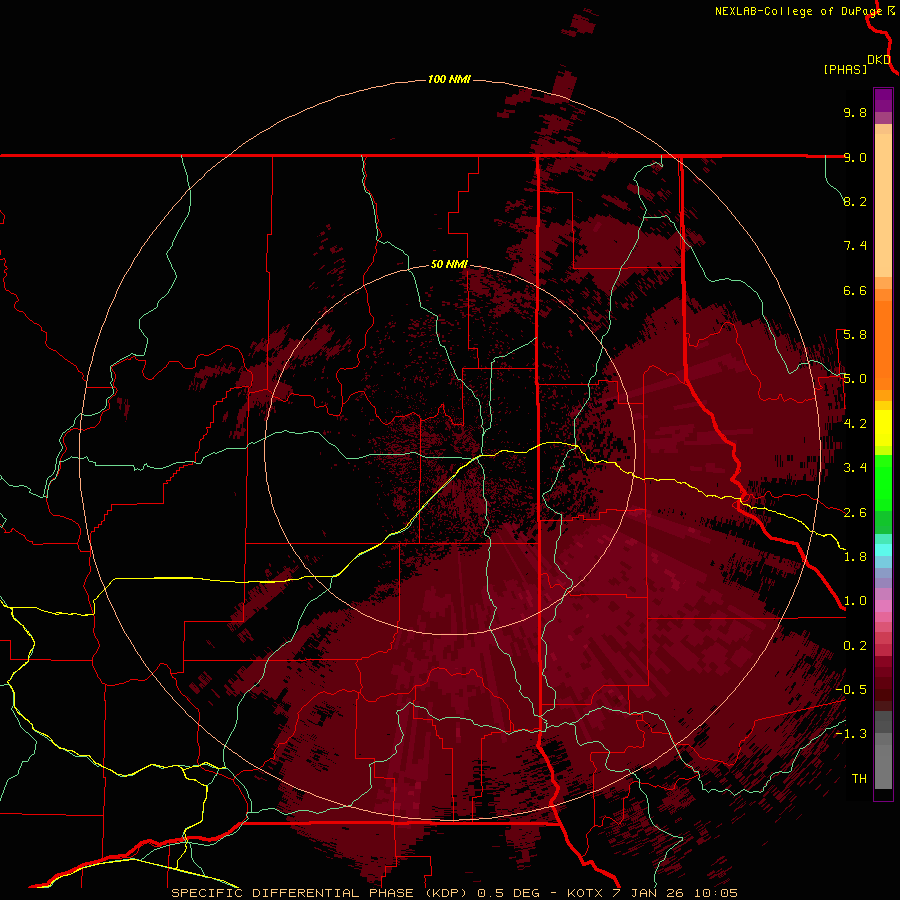This screenshot has width=900, height=900.
Task: Click the DKD label above the legend
Action: [879, 60]
